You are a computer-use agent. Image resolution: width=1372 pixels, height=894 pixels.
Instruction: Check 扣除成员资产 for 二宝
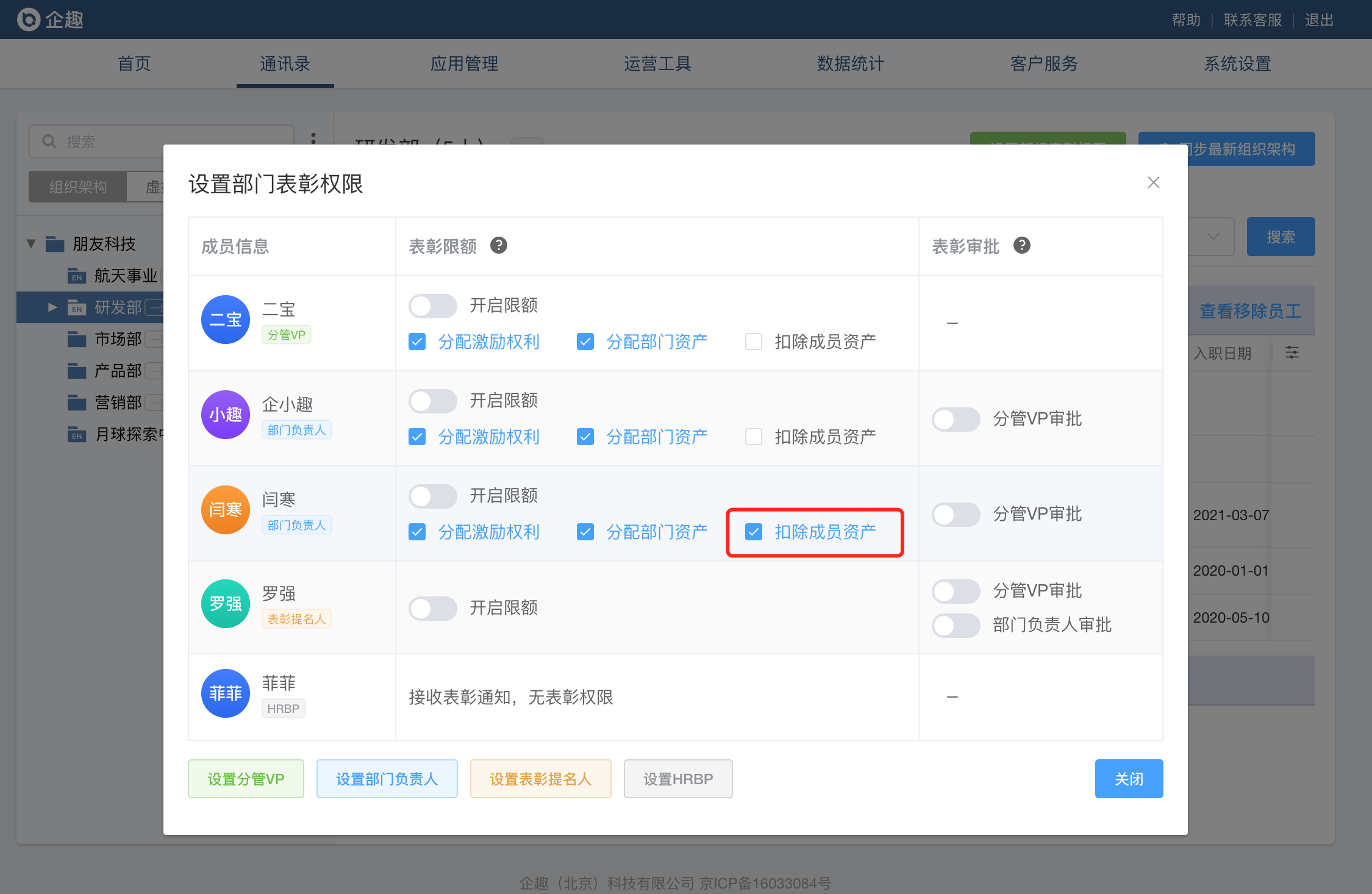click(754, 342)
